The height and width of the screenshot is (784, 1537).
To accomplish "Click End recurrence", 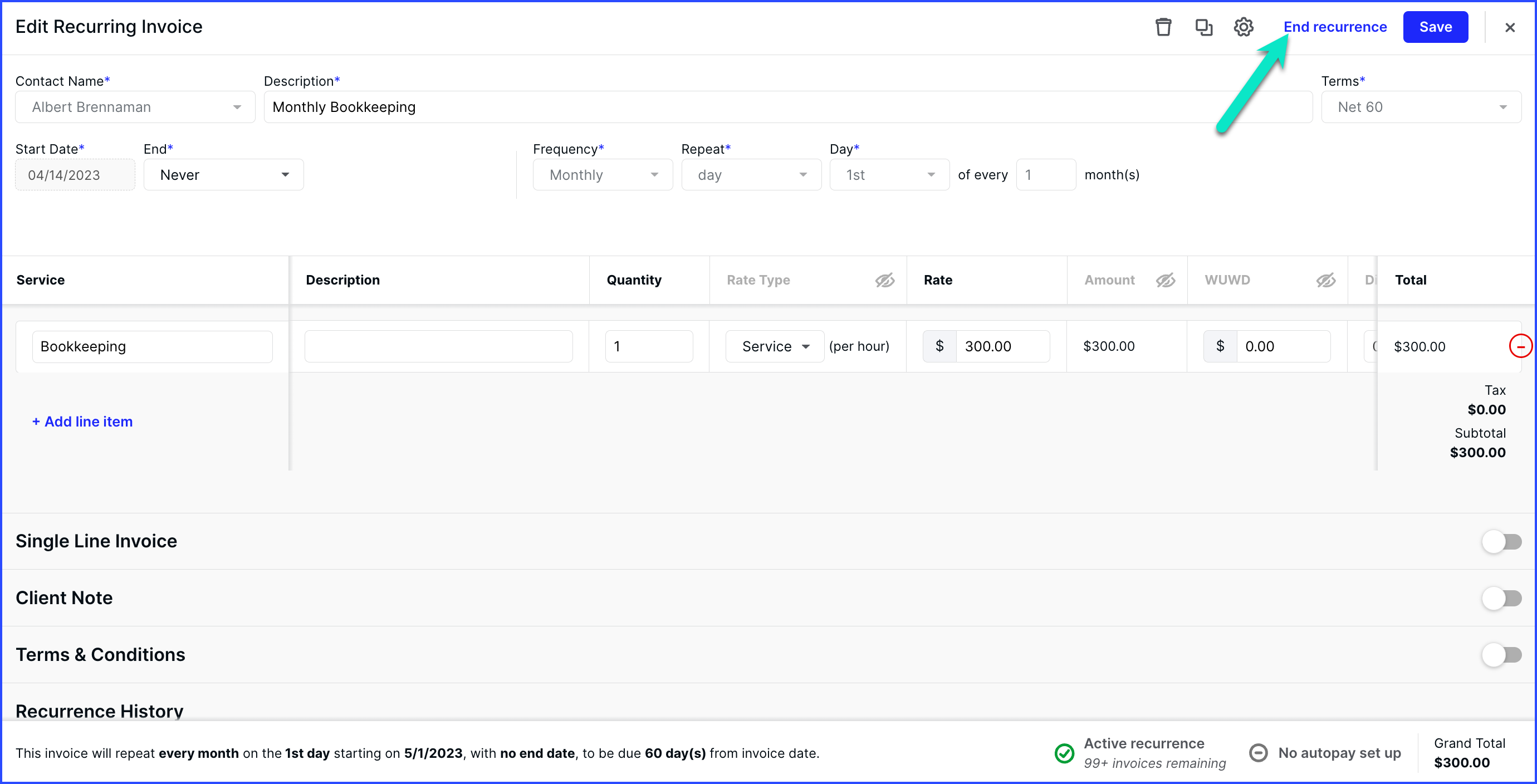I will (x=1335, y=27).
